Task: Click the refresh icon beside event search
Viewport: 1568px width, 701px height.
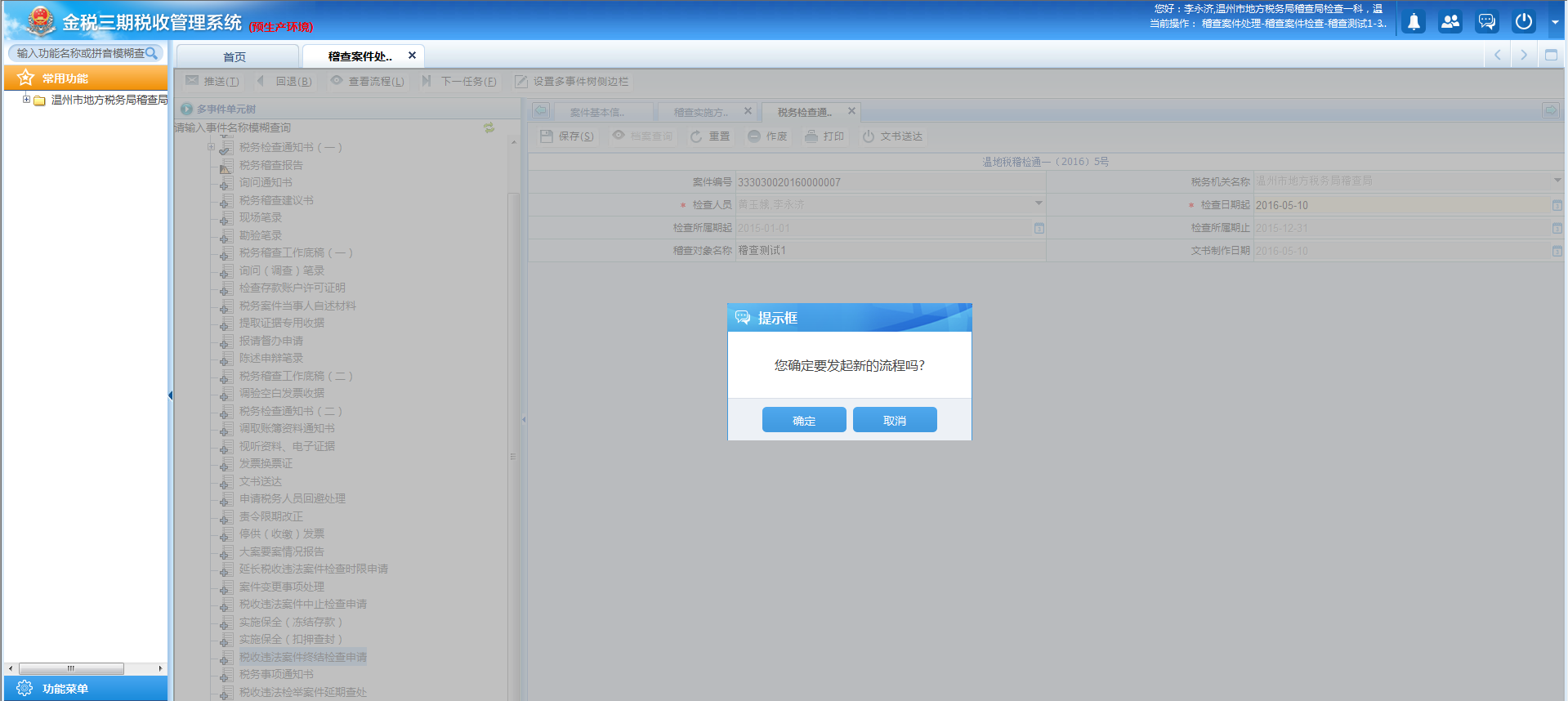Action: 489,127
